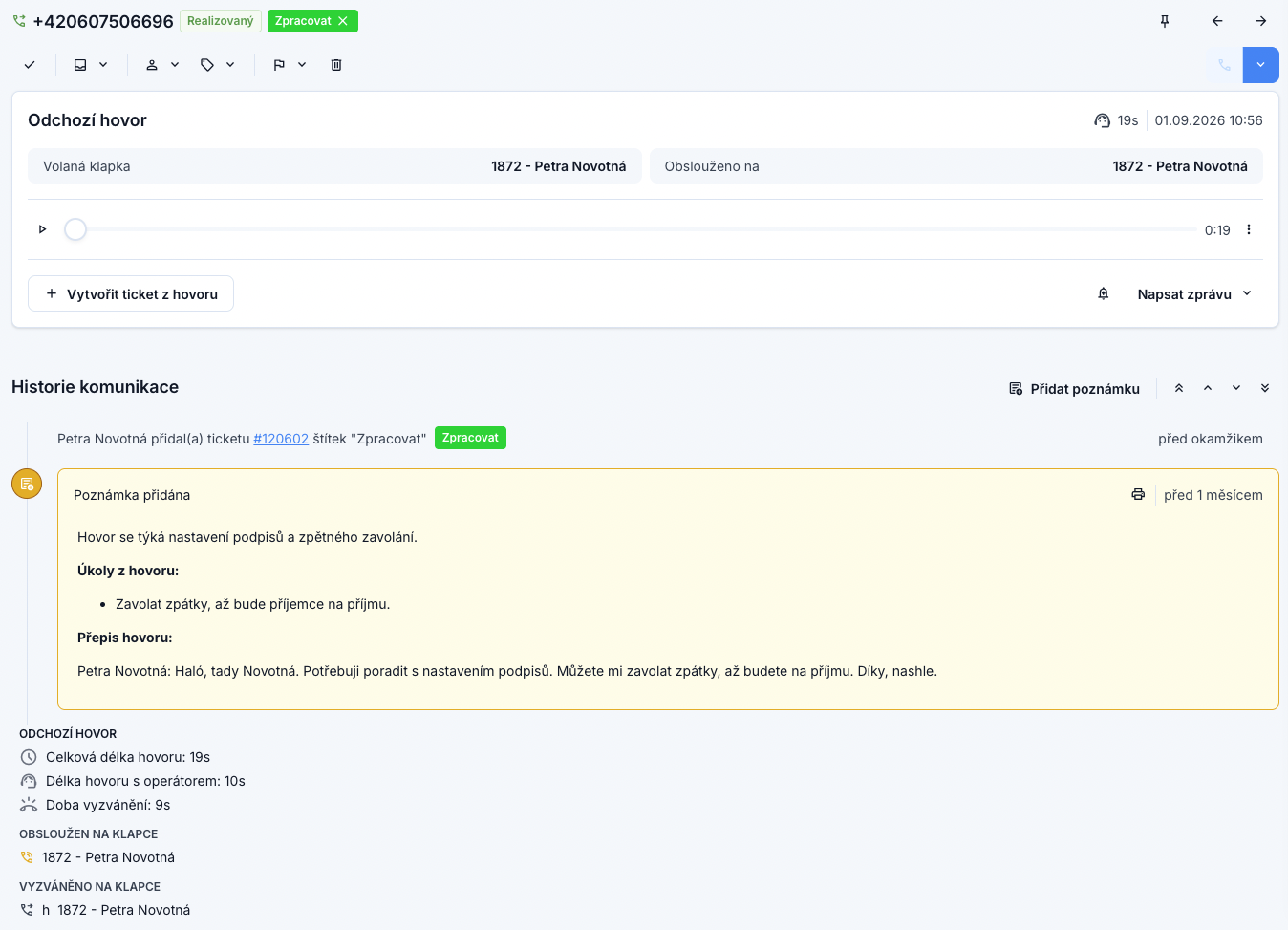Image resolution: width=1288 pixels, height=930 pixels.
Task: Click the checkmark resolve icon in toolbar
Action: (30, 65)
